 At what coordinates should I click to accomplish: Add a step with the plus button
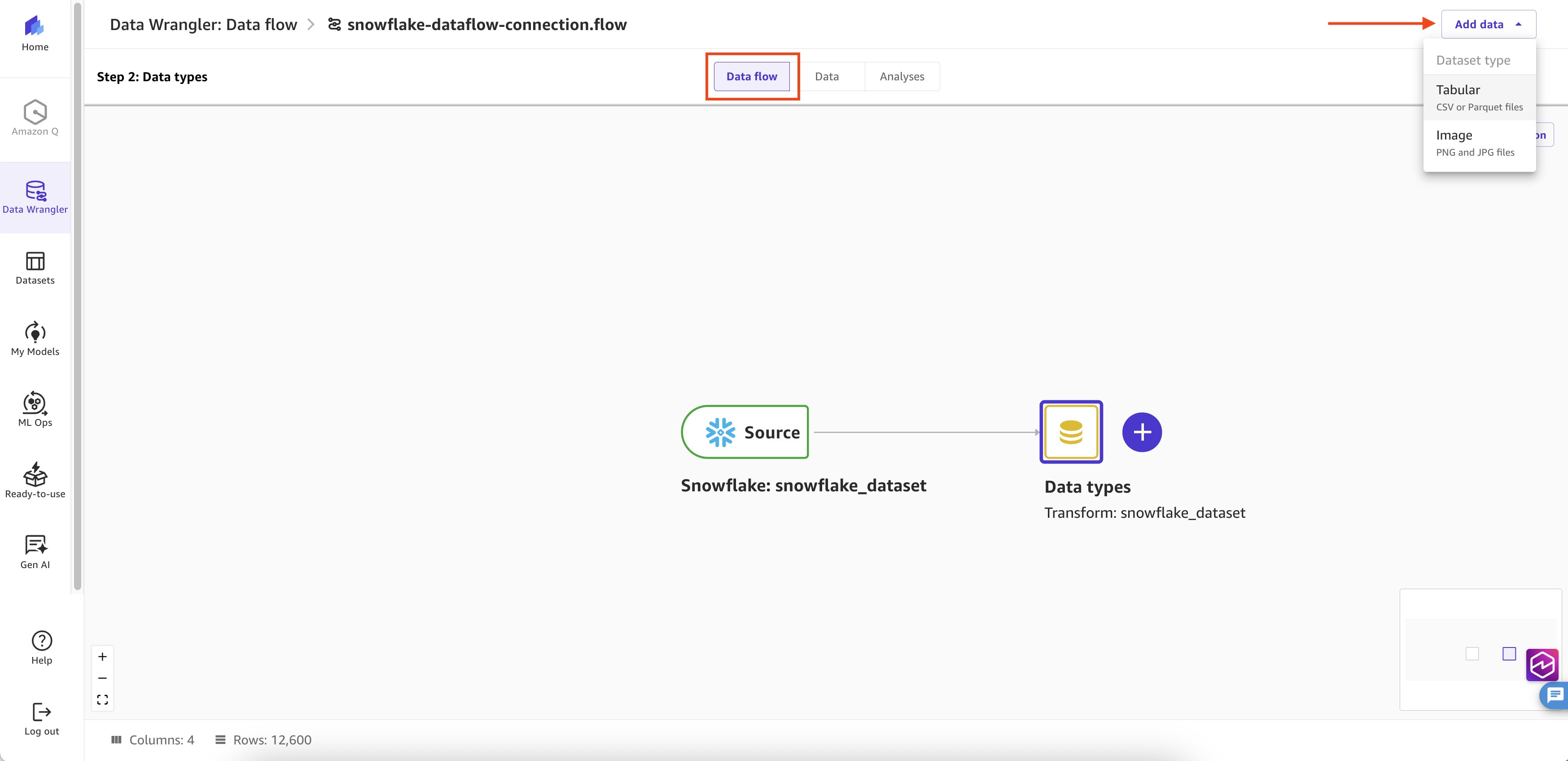[x=1141, y=432]
